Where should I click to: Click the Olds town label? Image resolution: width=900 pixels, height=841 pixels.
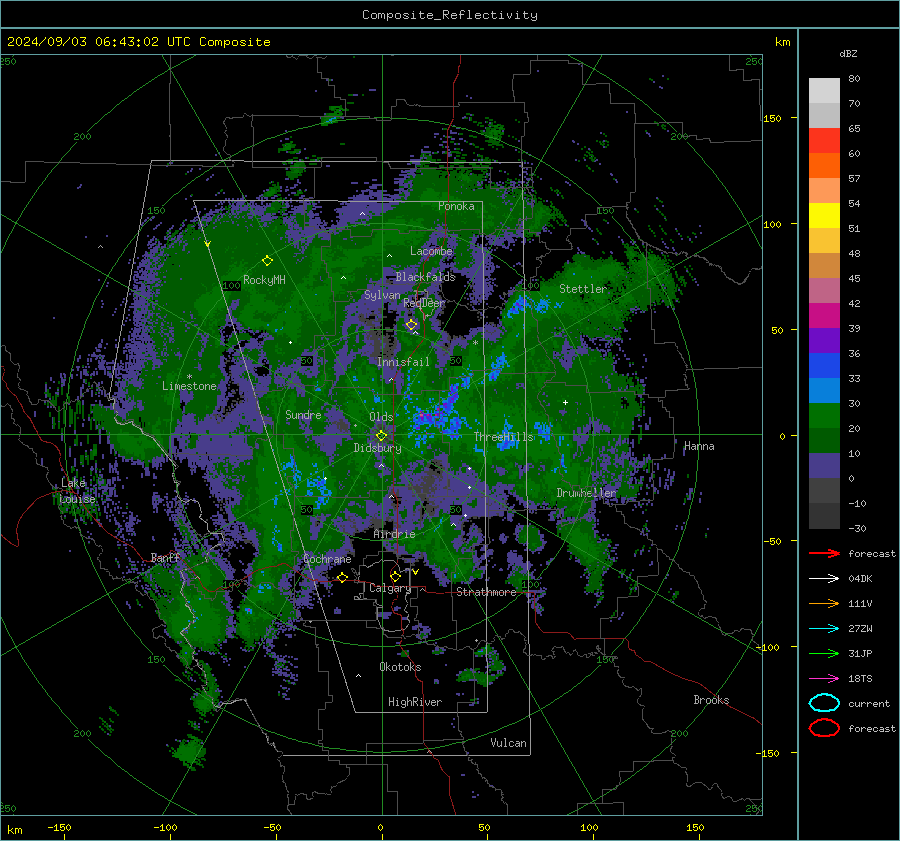coord(381,417)
